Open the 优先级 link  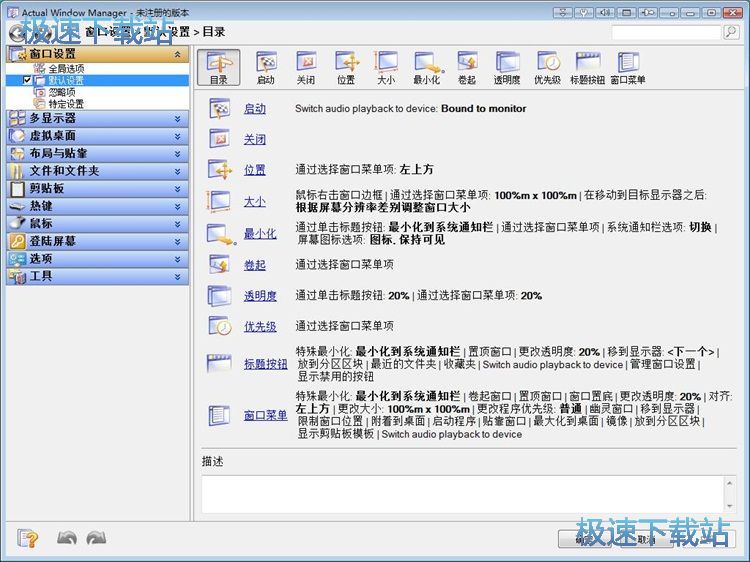pos(260,327)
